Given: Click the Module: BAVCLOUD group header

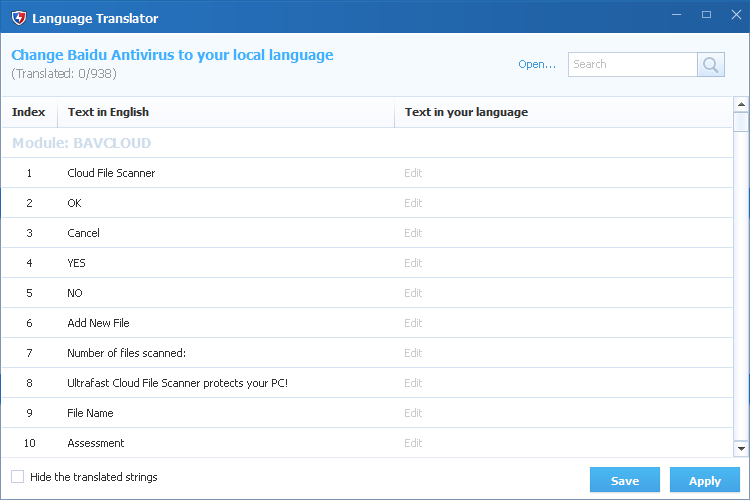Looking at the screenshot, I should coord(81,143).
